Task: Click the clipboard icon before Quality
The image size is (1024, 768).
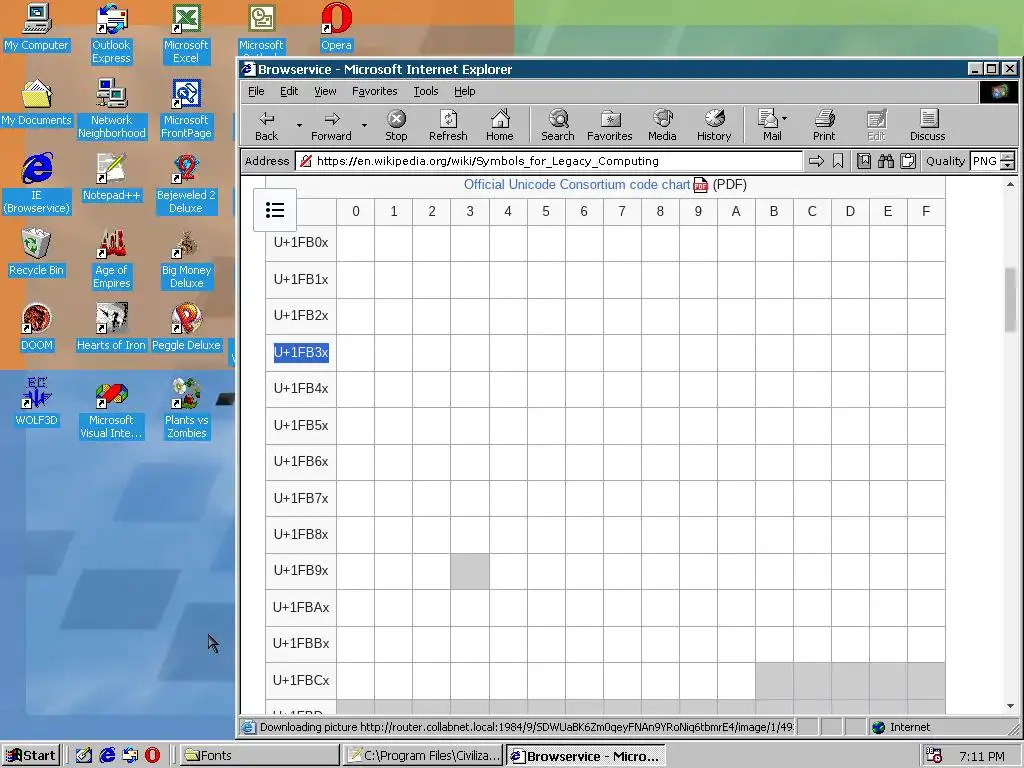Action: coord(907,161)
